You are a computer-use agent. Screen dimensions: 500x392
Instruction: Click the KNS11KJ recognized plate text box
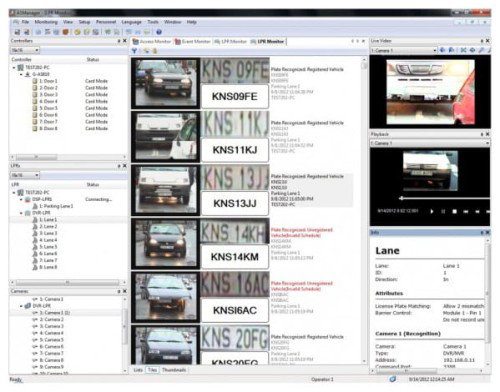[x=235, y=150]
